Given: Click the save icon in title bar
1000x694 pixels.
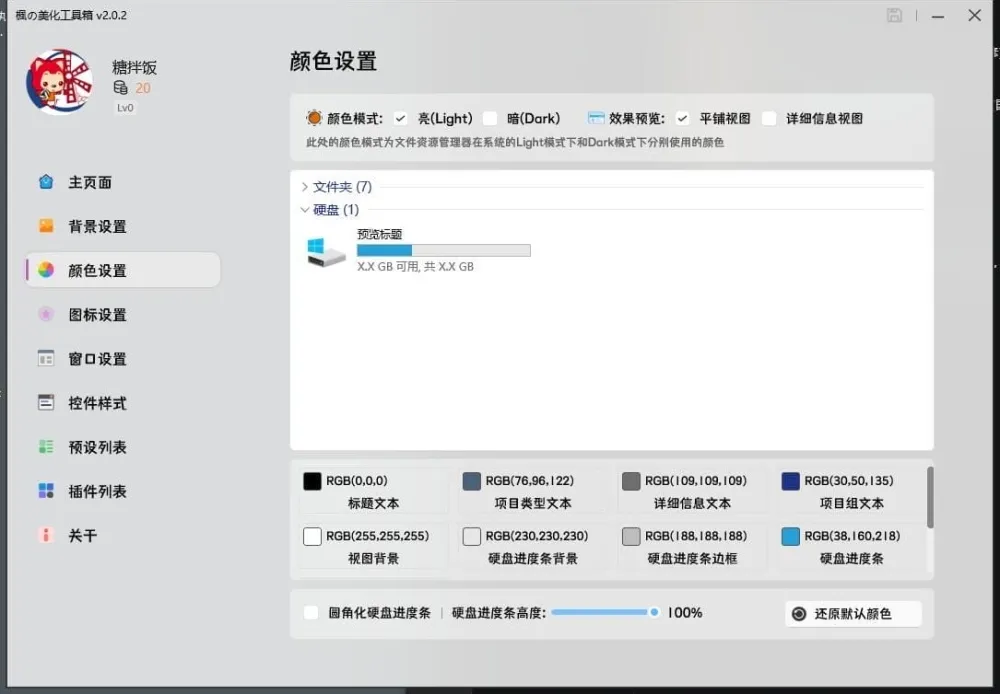Looking at the screenshot, I should click(894, 15).
